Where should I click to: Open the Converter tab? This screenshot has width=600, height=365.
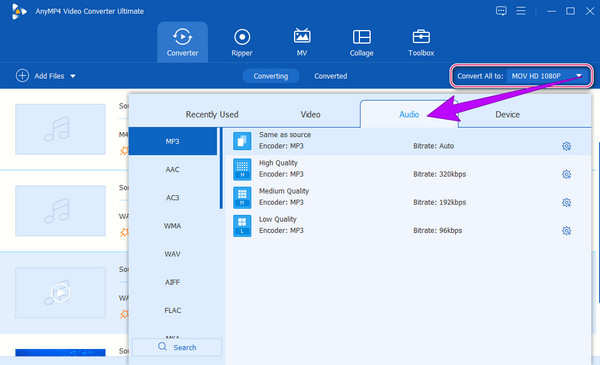tap(183, 42)
